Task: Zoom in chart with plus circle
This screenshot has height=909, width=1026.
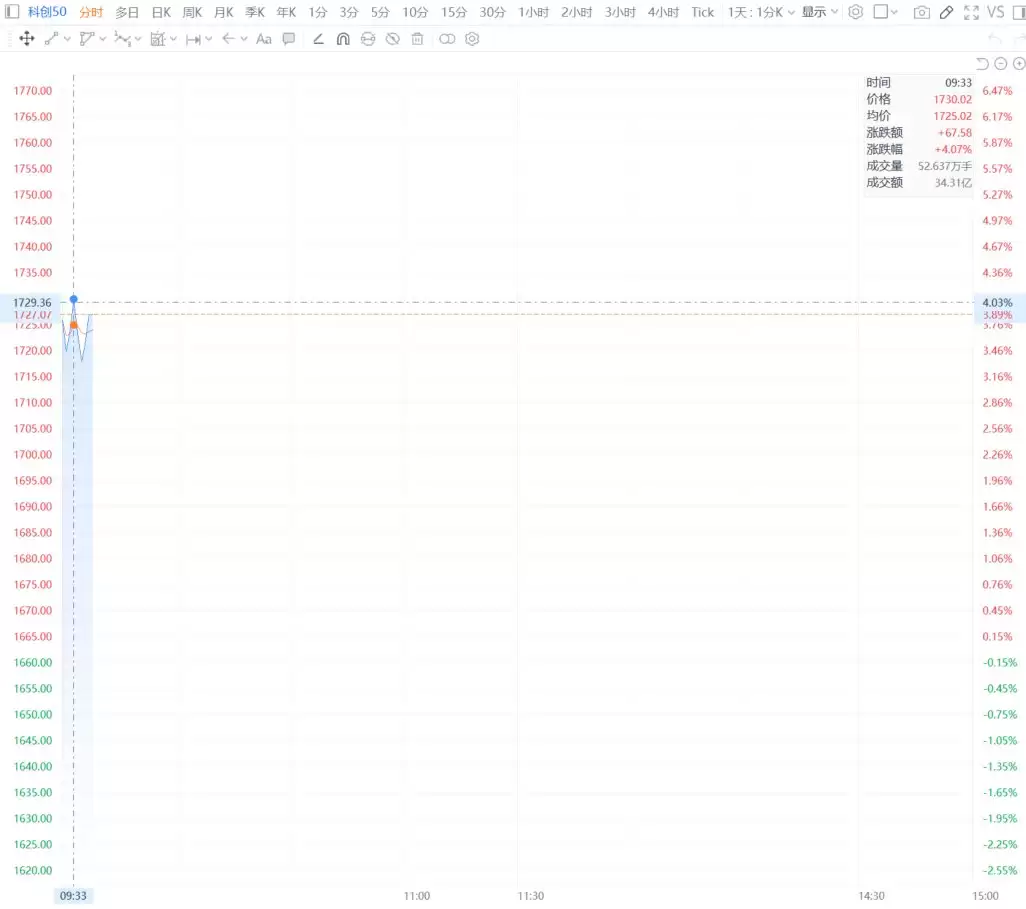Action: coord(1019,63)
